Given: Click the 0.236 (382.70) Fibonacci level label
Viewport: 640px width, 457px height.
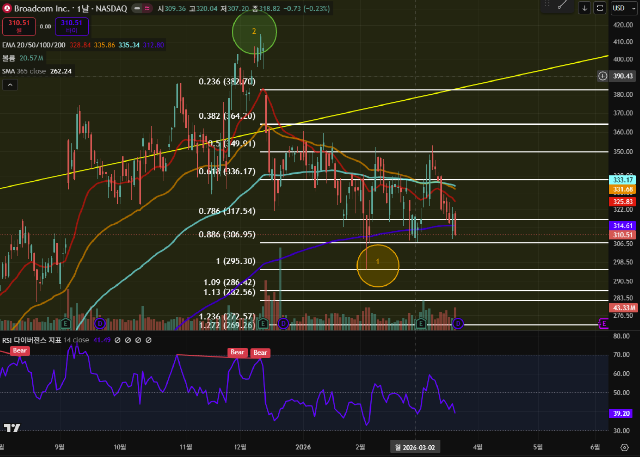Looking at the screenshot, I should tap(227, 82).
